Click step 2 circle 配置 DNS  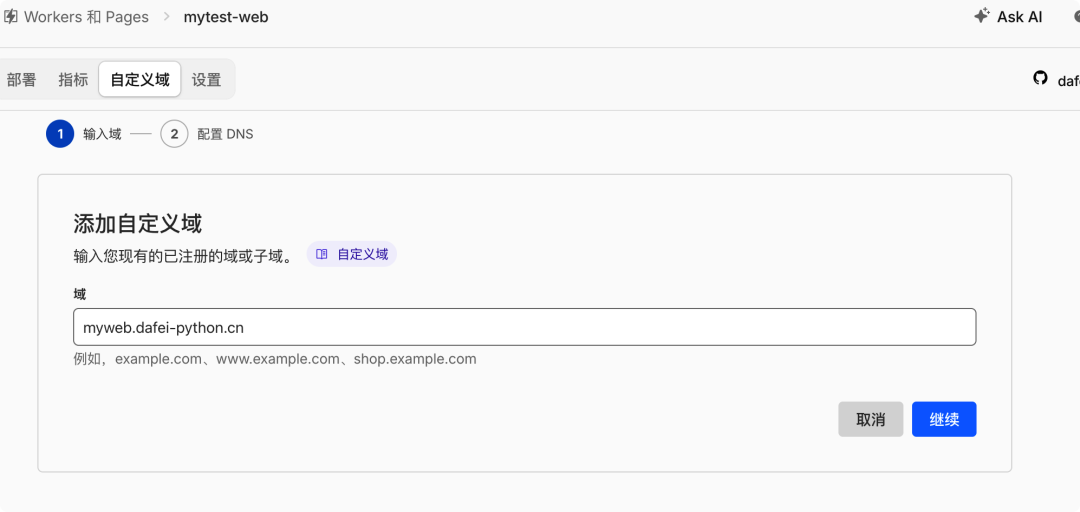pyautogui.click(x=174, y=134)
